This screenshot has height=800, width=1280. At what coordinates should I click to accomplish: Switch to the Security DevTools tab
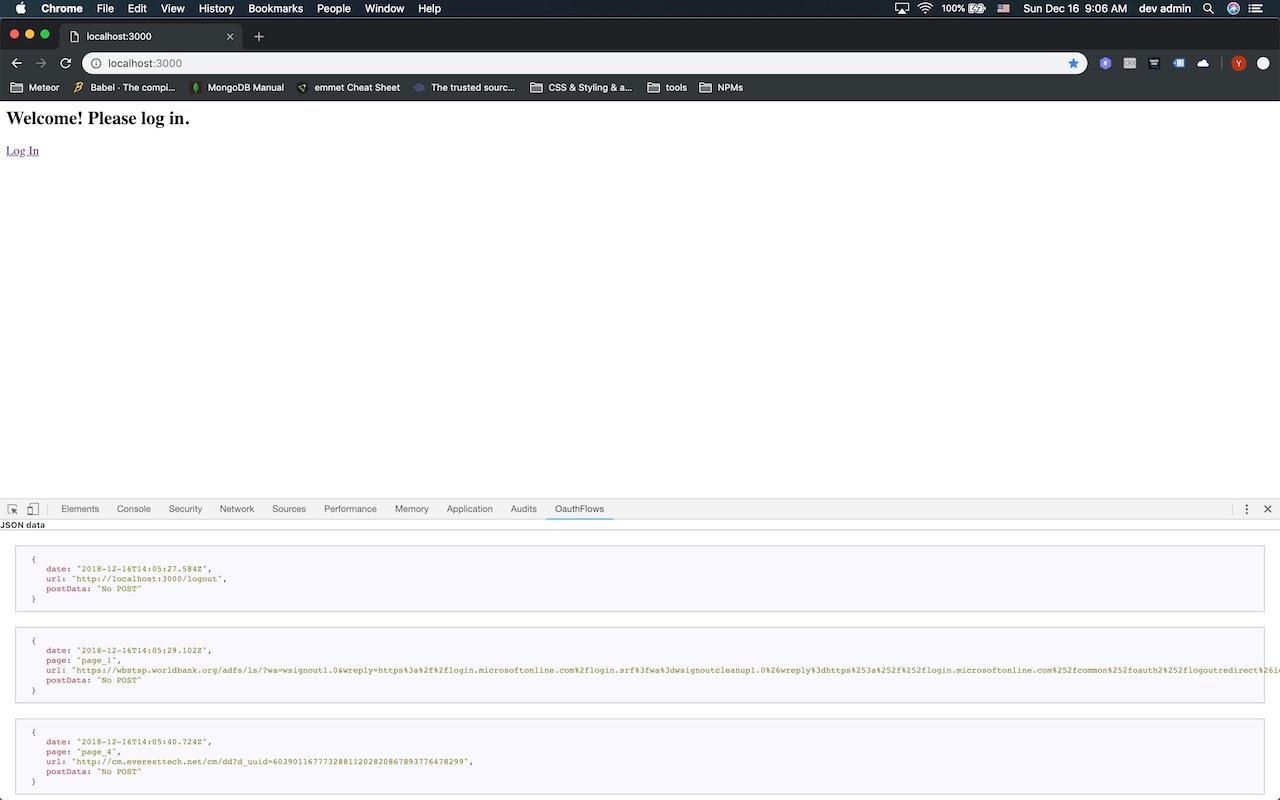[x=185, y=509]
